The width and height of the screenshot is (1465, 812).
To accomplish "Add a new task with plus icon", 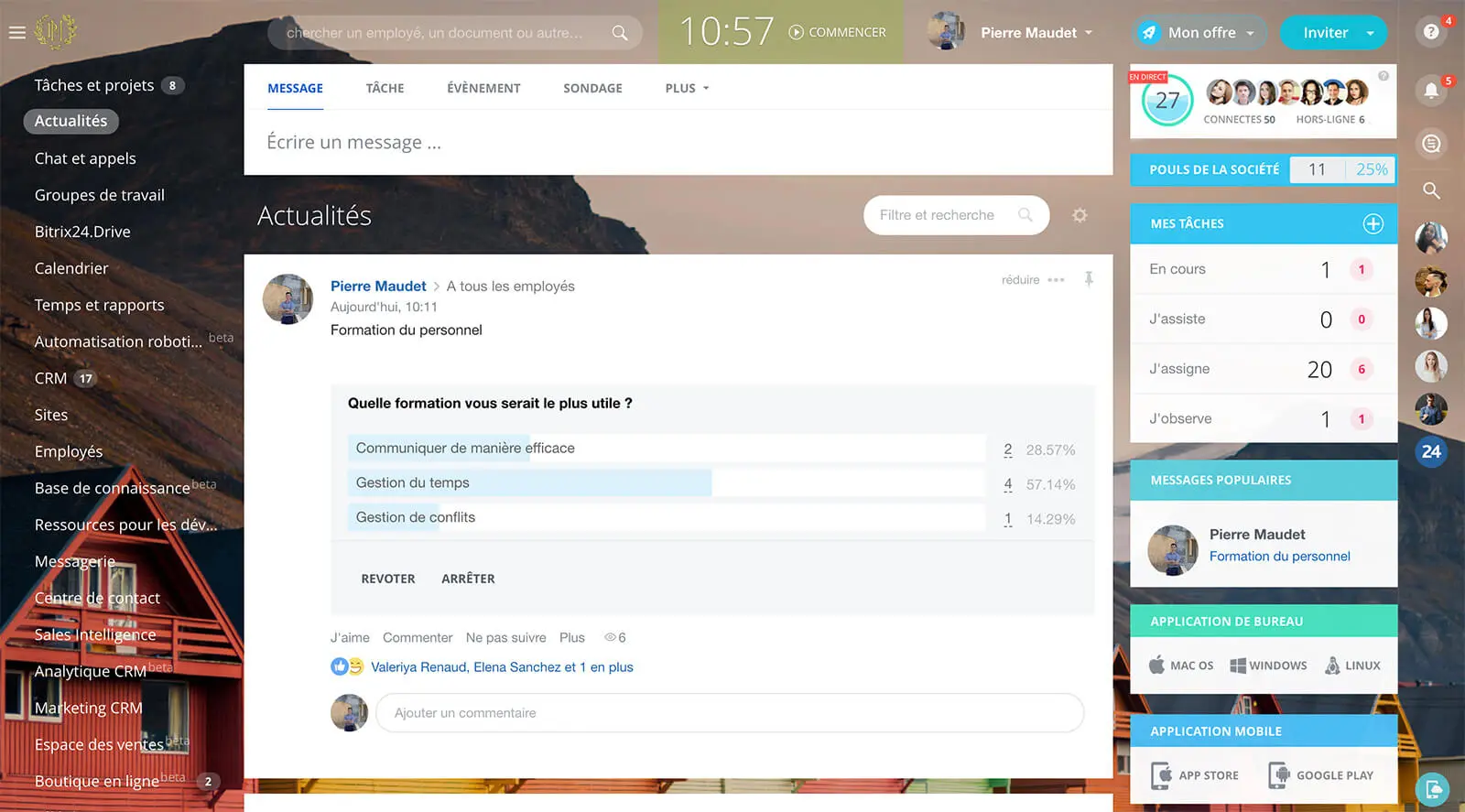I will 1373,223.
